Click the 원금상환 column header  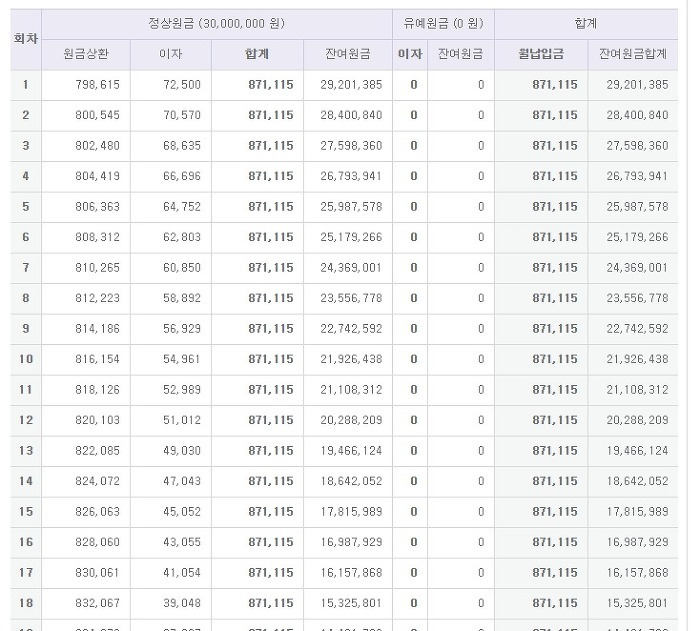(86, 54)
